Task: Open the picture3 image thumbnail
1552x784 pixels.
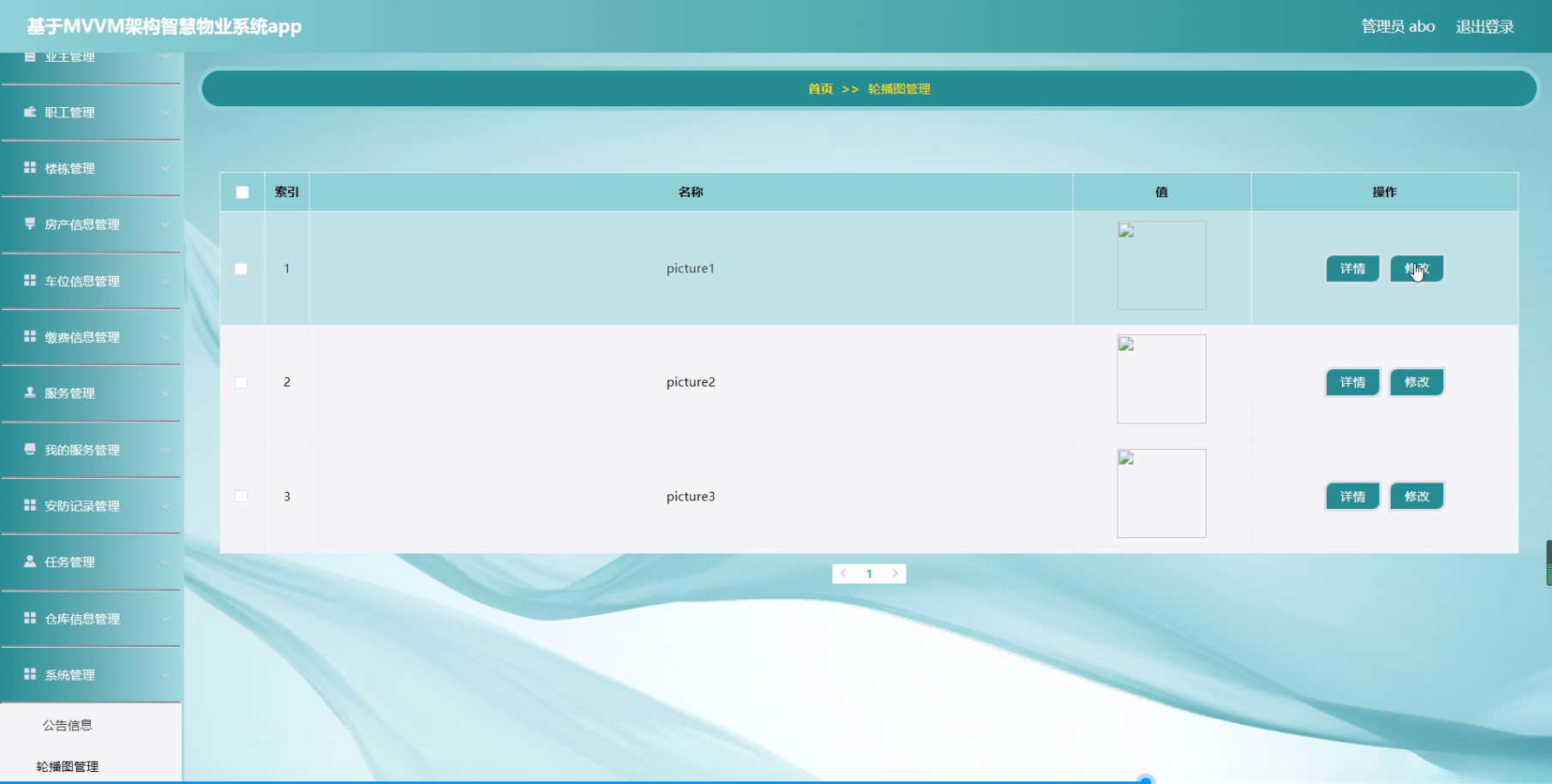Action: pos(1161,493)
